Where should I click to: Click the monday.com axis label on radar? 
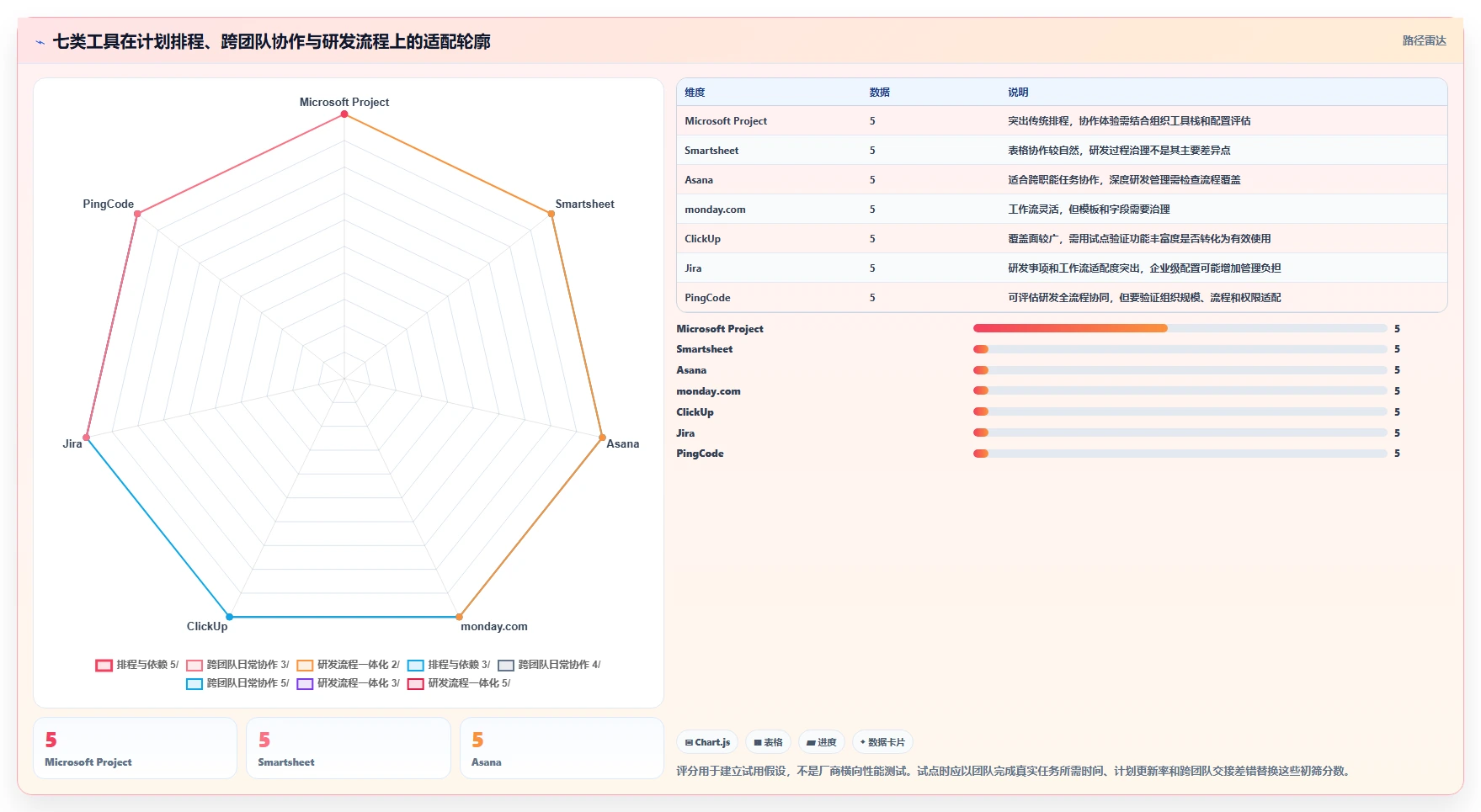pyautogui.click(x=494, y=626)
